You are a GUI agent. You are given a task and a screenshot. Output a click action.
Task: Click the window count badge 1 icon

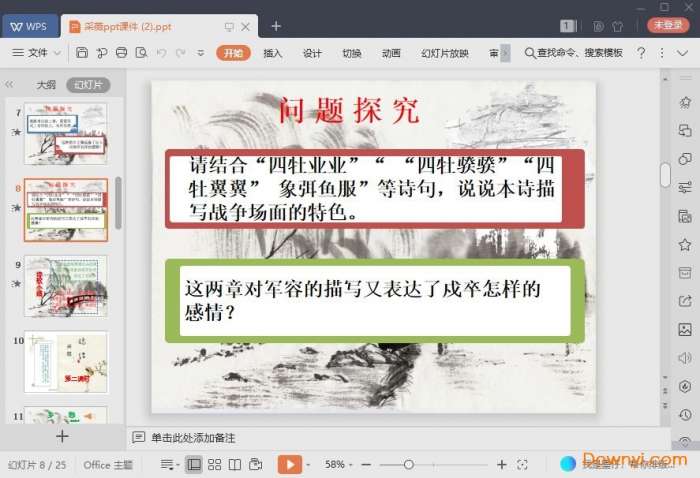tap(568, 26)
